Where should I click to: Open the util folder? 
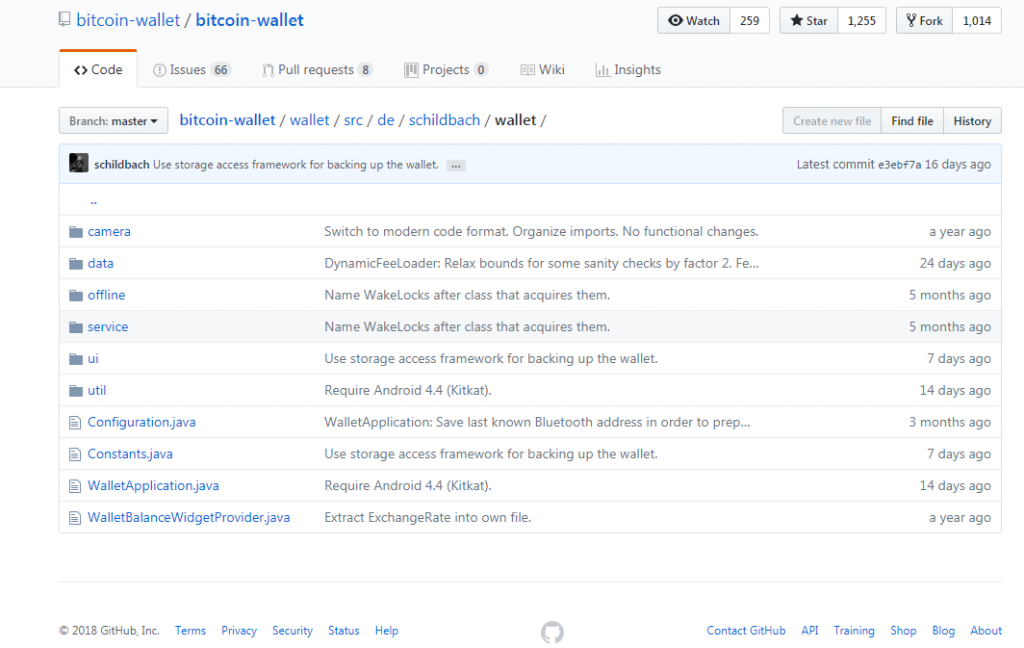click(x=97, y=391)
